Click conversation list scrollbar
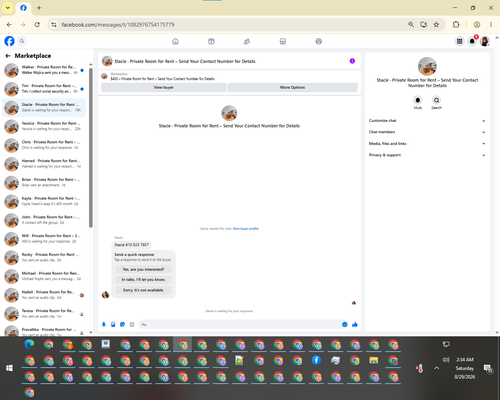Image resolution: width=500 pixels, height=400 pixels. click(x=91, y=148)
